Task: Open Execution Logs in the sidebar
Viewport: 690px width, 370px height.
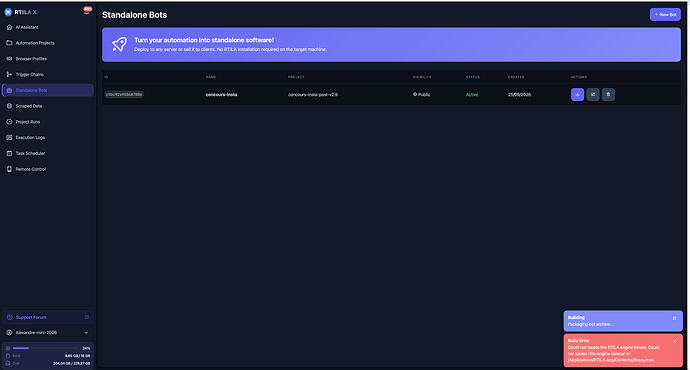Action: 48,138
